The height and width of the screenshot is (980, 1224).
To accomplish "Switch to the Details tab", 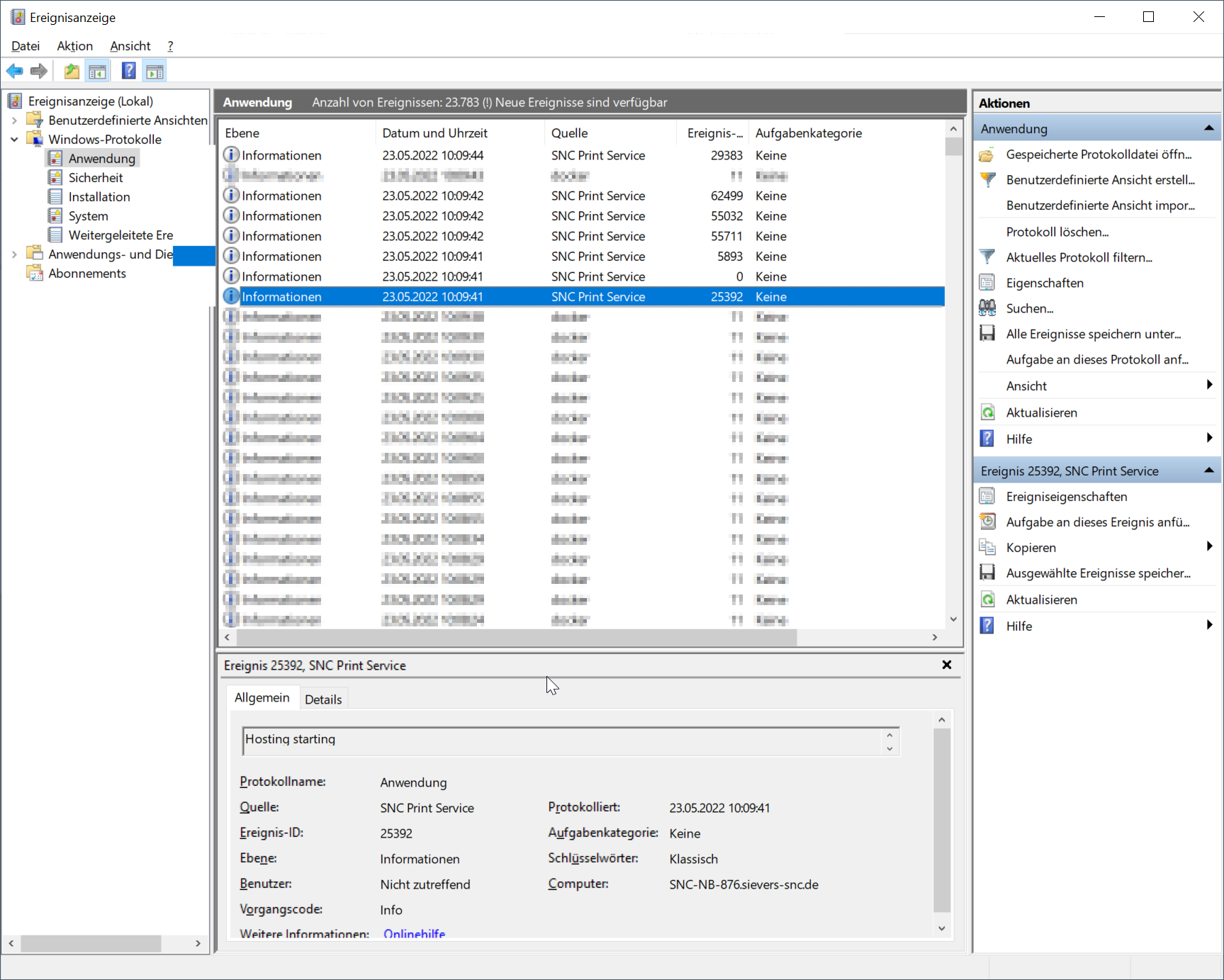I will click(x=323, y=699).
